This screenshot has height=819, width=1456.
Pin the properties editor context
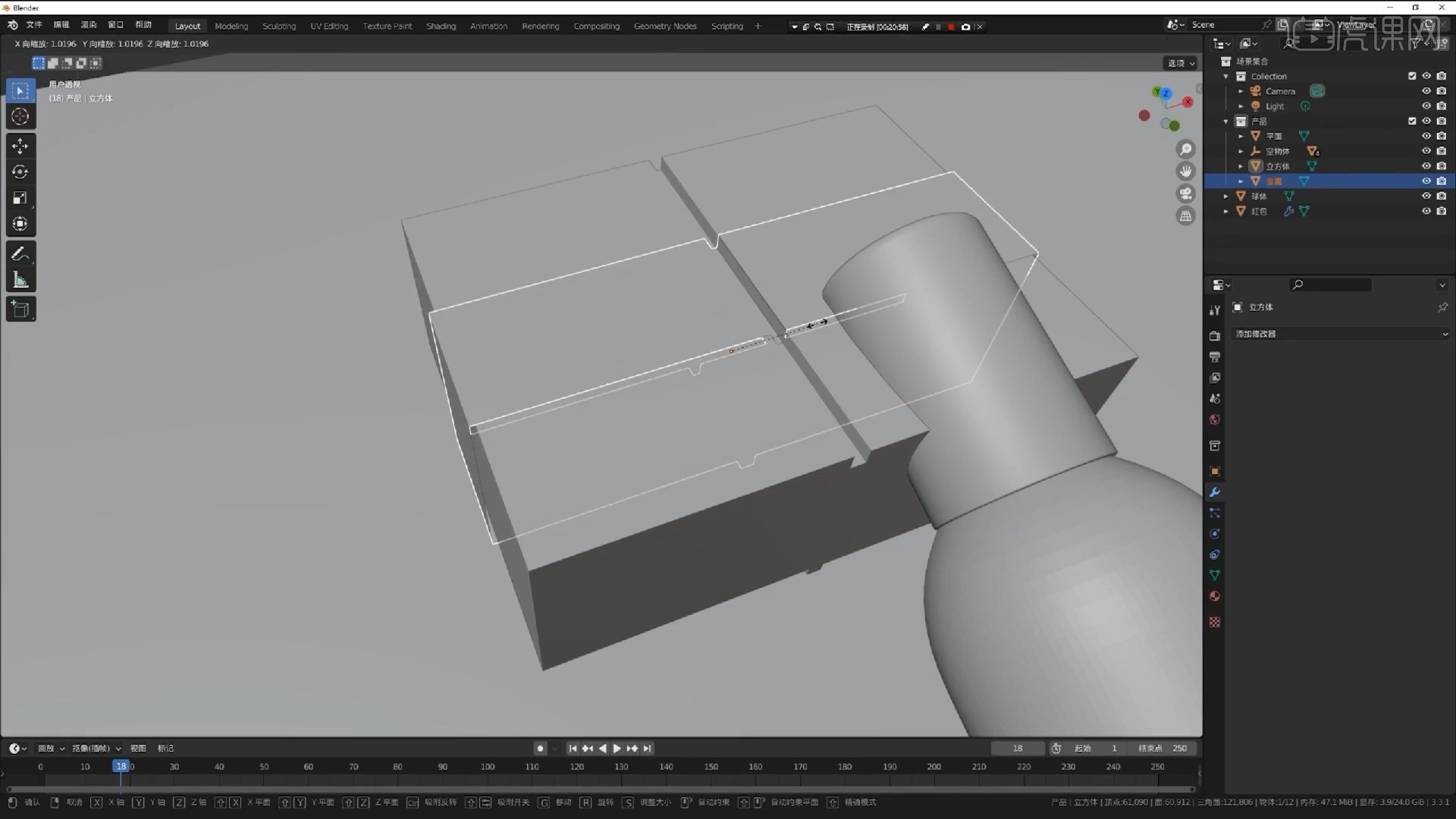1442,307
